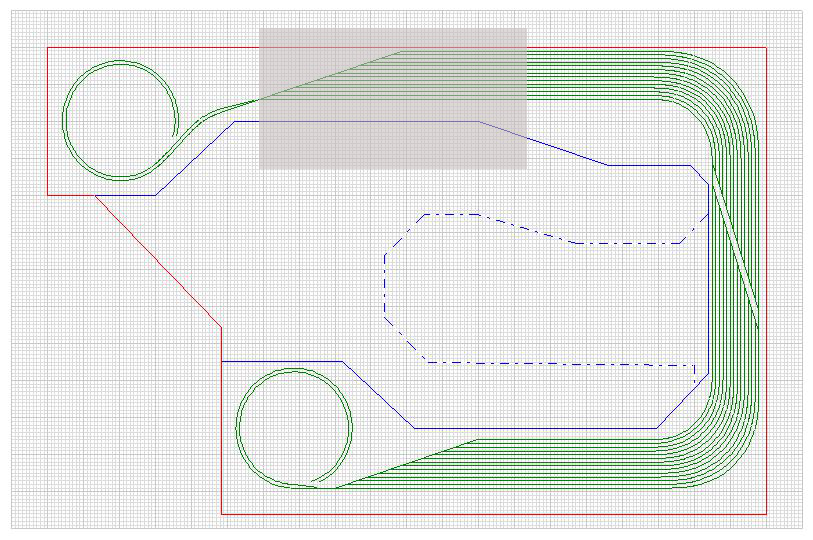Image resolution: width=813 pixels, height=540 pixels.
Task: Click the solid blue diagonal near lower loop
Action: click(378, 395)
